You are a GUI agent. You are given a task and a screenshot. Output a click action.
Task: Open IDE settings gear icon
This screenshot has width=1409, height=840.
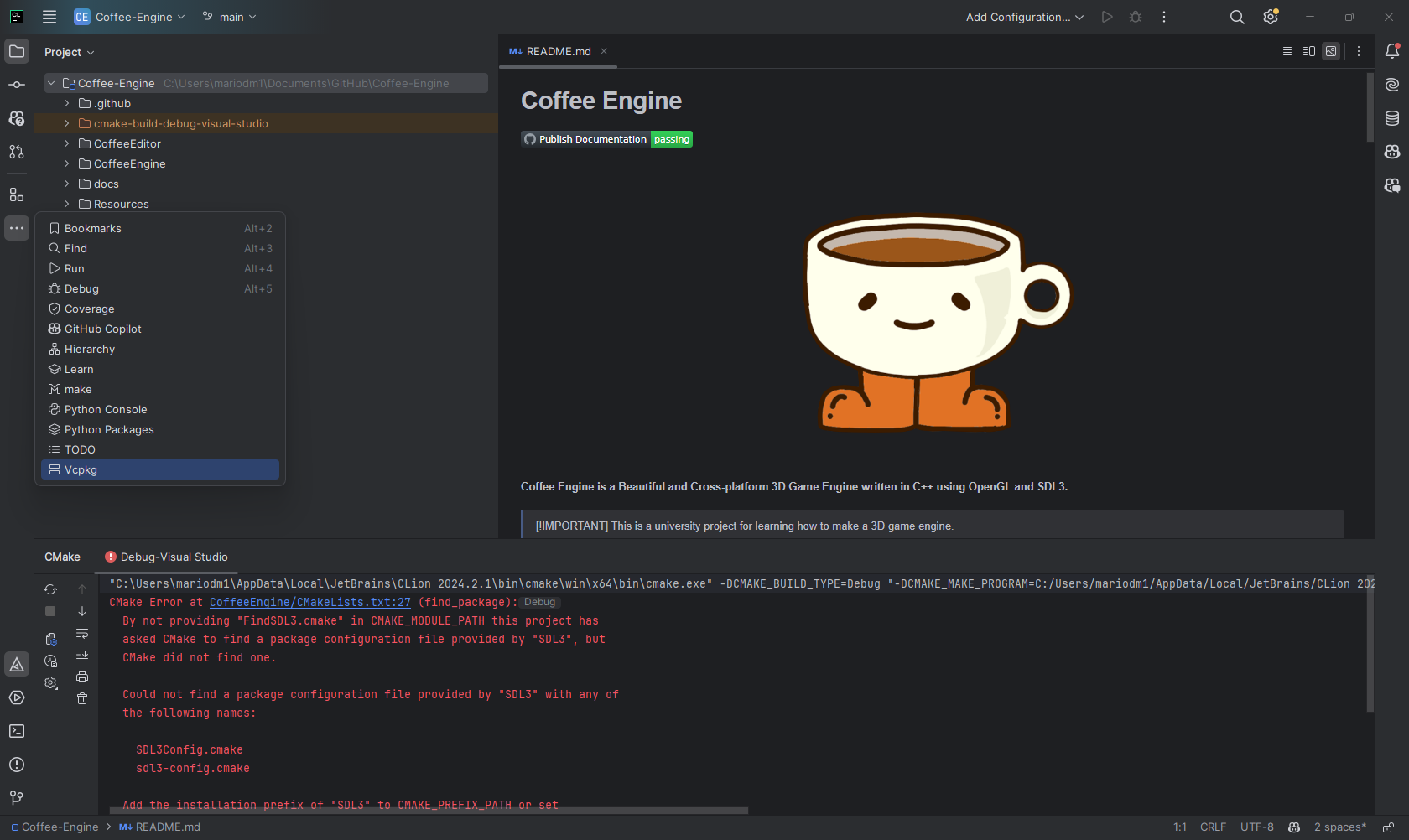point(1271,17)
